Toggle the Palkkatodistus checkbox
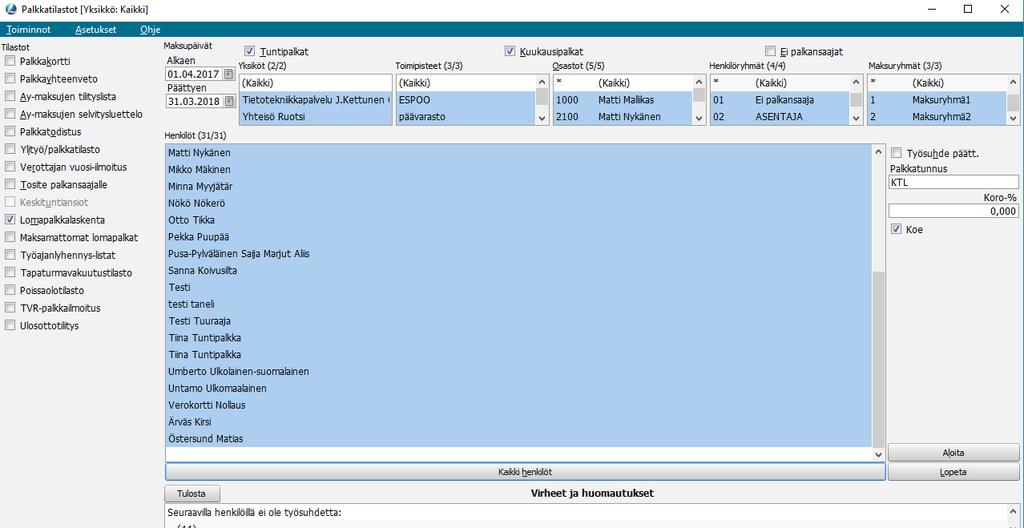1024x528 pixels. point(9,132)
